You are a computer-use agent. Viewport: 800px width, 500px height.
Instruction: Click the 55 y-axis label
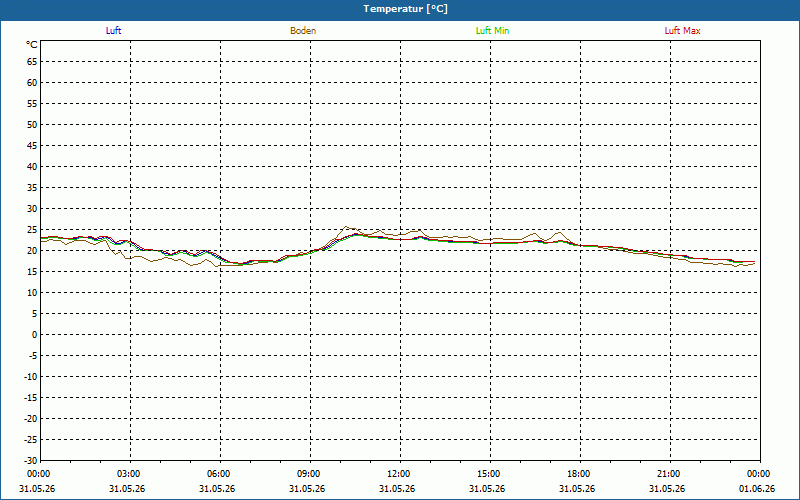click(32, 104)
